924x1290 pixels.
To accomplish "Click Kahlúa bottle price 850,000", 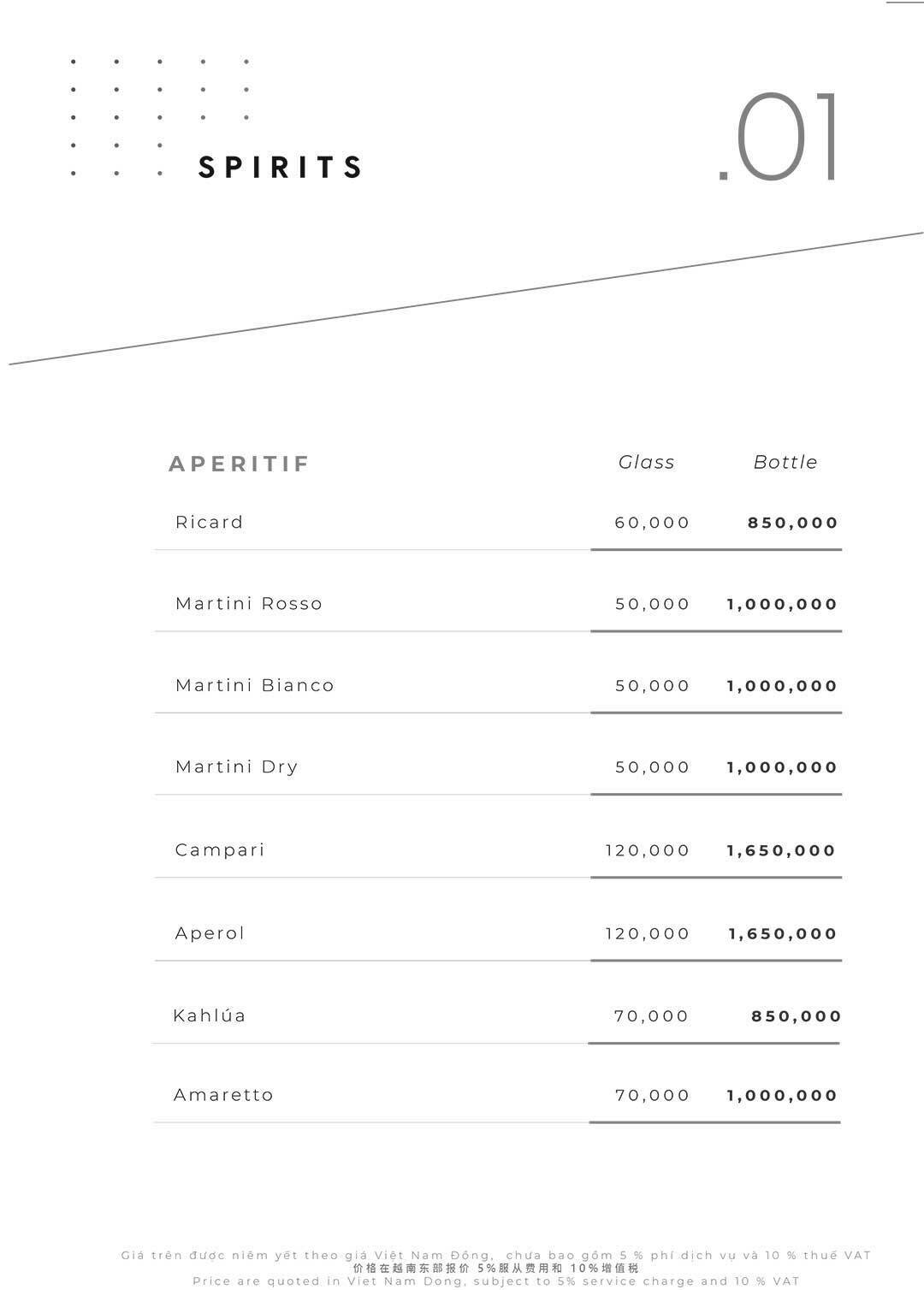I will [x=796, y=1016].
